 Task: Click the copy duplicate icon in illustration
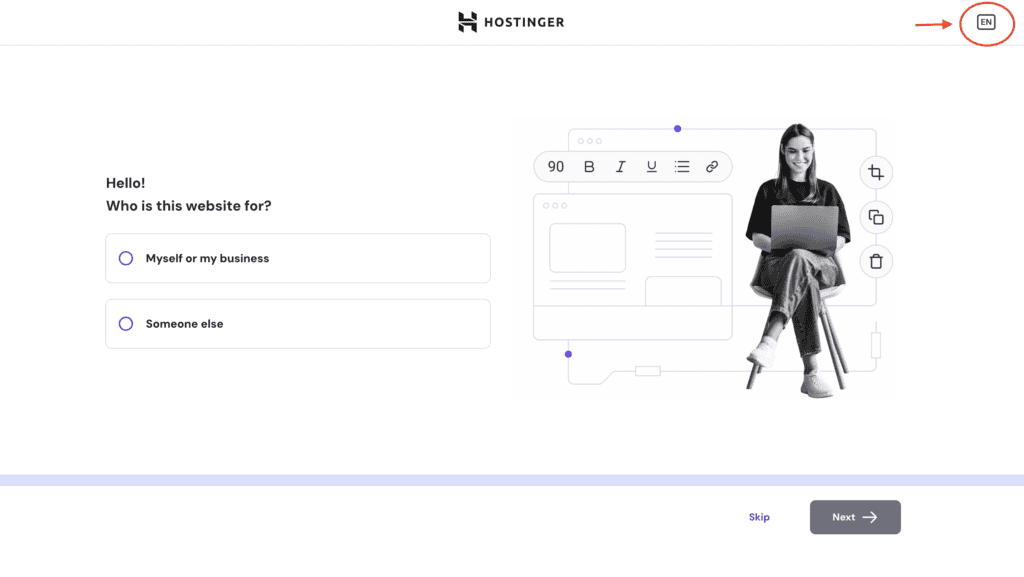tap(876, 217)
